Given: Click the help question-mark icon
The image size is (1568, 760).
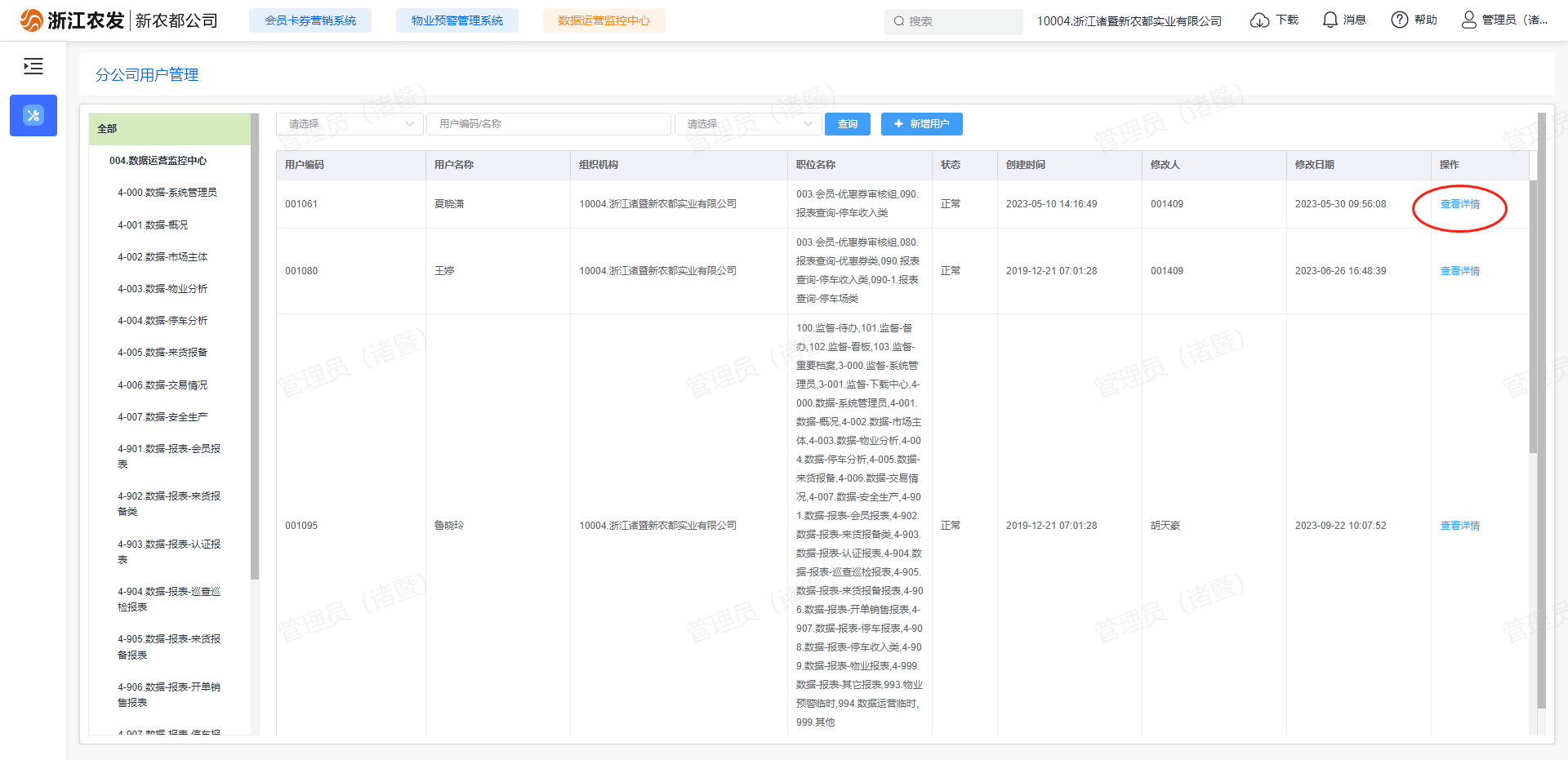Looking at the screenshot, I should coord(1400,20).
